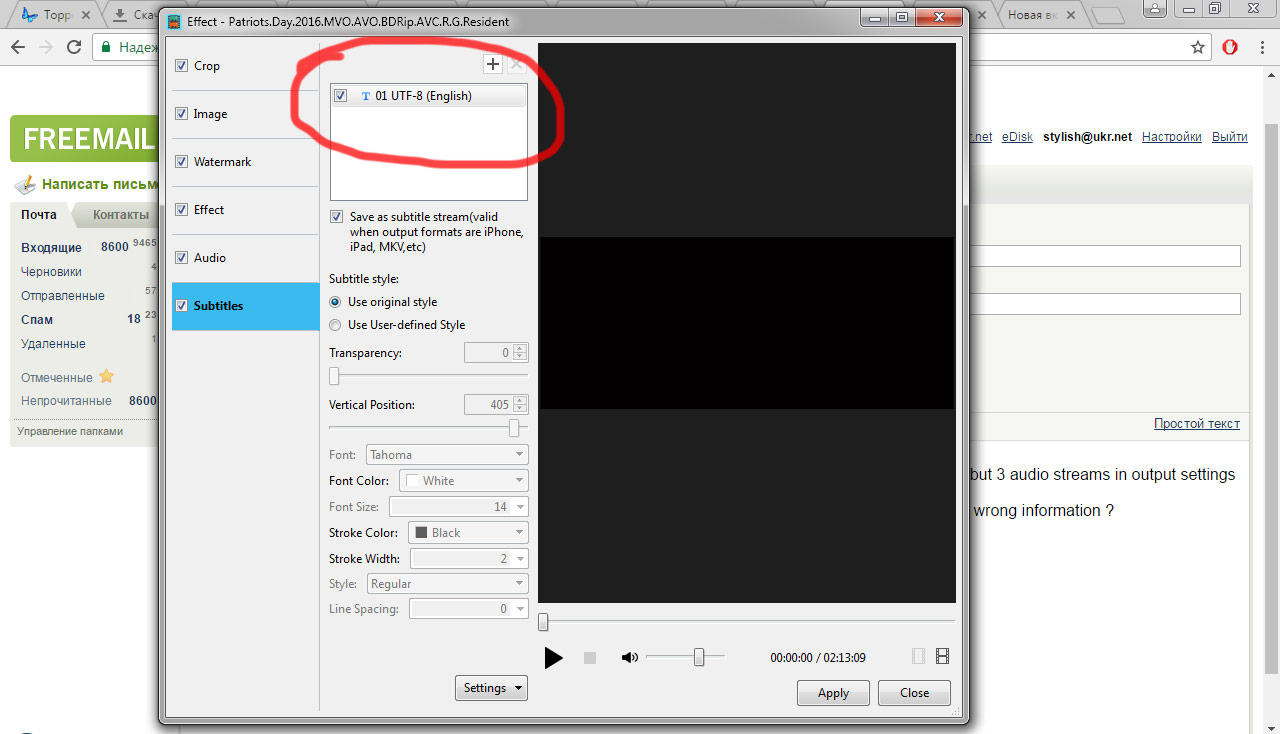This screenshot has height=734, width=1280.
Task: Open the Stroke Color dropdown showing Black
Action: click(x=468, y=533)
